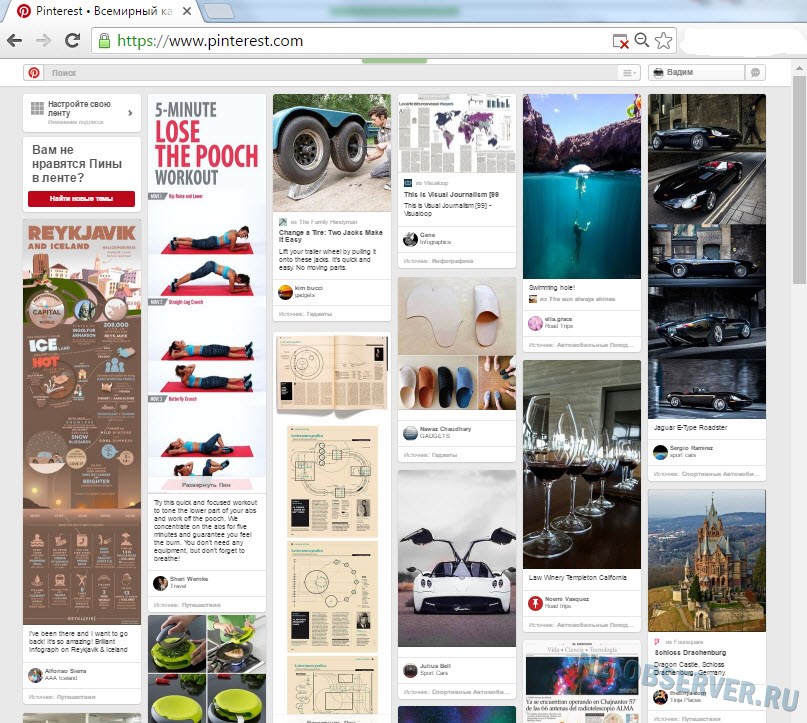Open the notifications speech bubble icon
The width and height of the screenshot is (807, 723).
(x=756, y=73)
